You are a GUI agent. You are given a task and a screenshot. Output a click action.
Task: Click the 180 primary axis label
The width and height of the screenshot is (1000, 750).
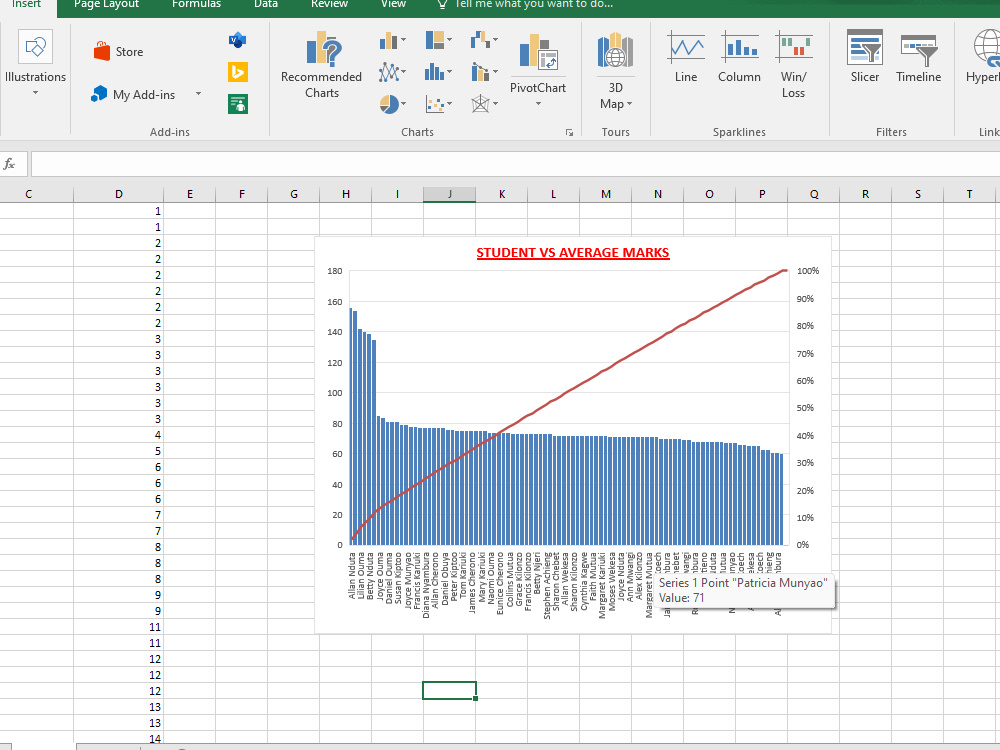point(335,271)
